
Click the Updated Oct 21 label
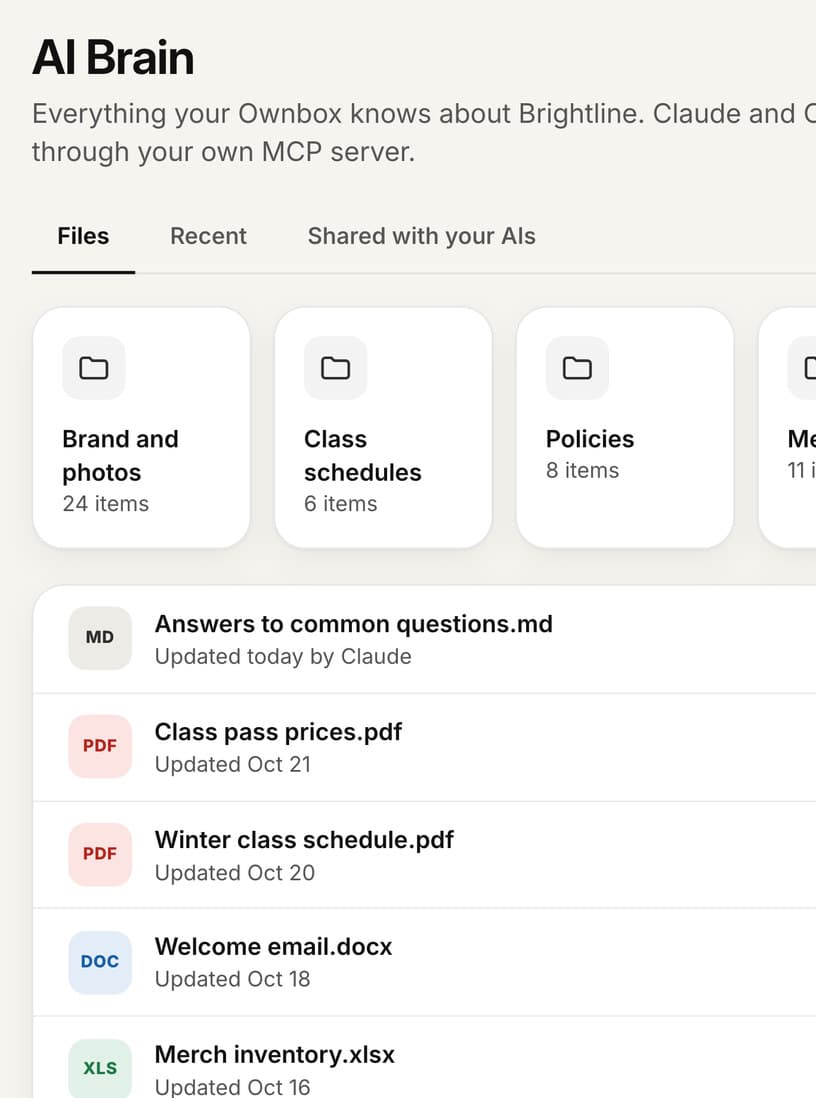coord(233,765)
